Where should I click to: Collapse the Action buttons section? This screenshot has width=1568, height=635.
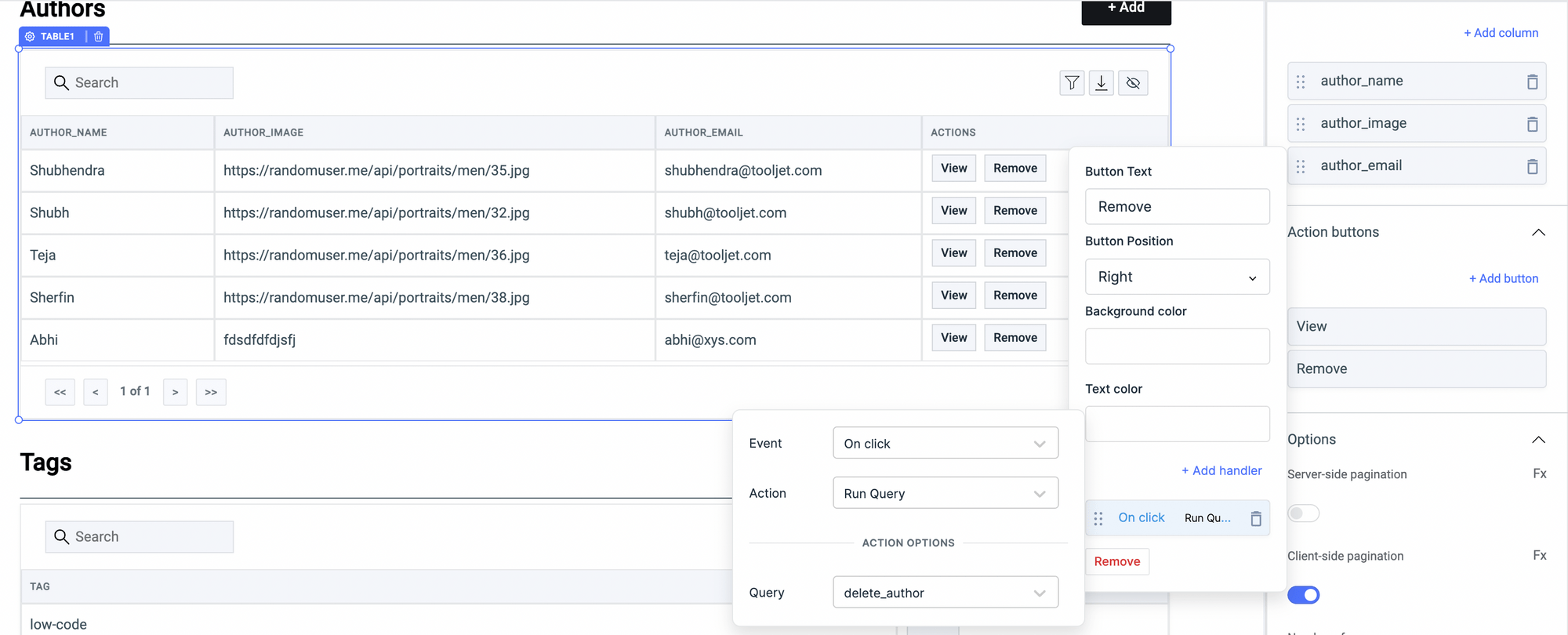[1538, 232]
